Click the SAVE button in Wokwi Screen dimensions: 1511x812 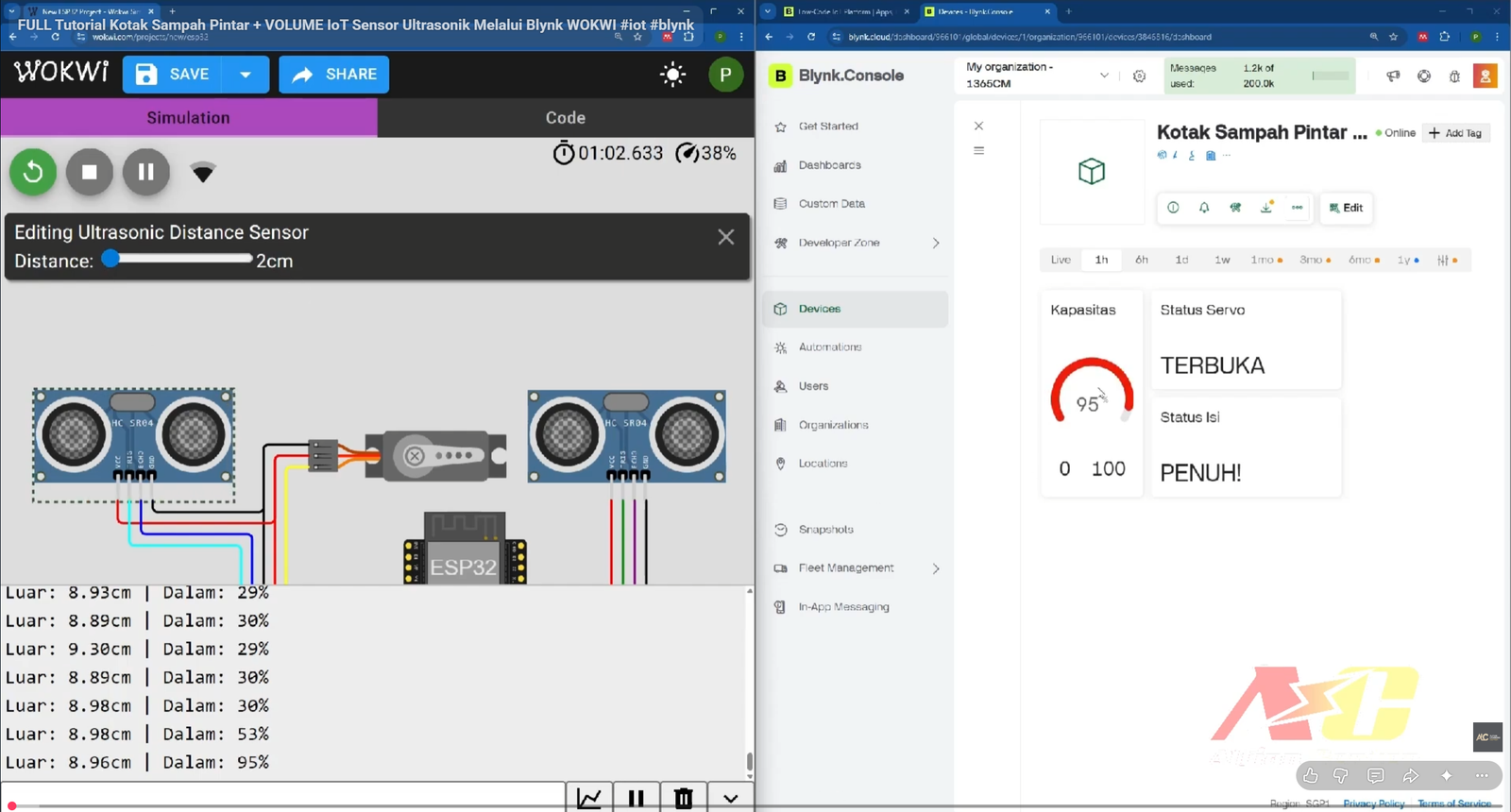click(x=173, y=75)
